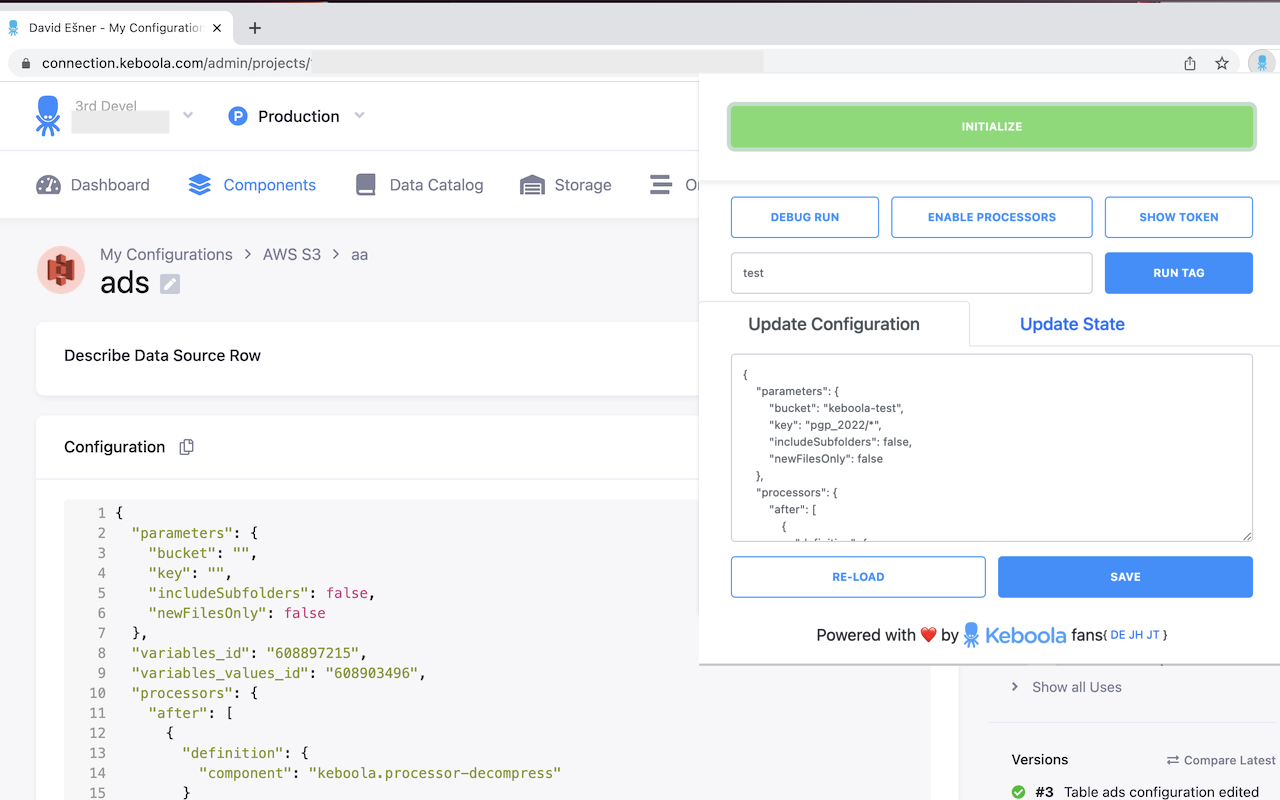
Task: Click the DEBUG RUN button
Action: click(804, 217)
